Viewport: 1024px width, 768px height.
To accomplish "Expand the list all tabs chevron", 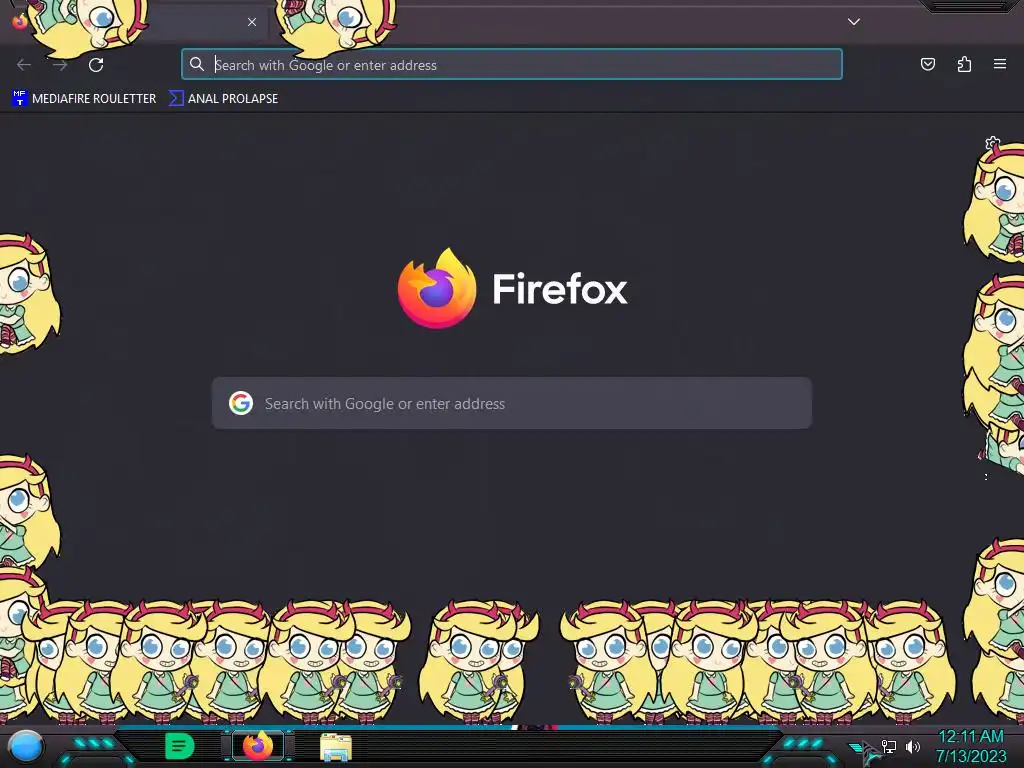I will point(854,22).
